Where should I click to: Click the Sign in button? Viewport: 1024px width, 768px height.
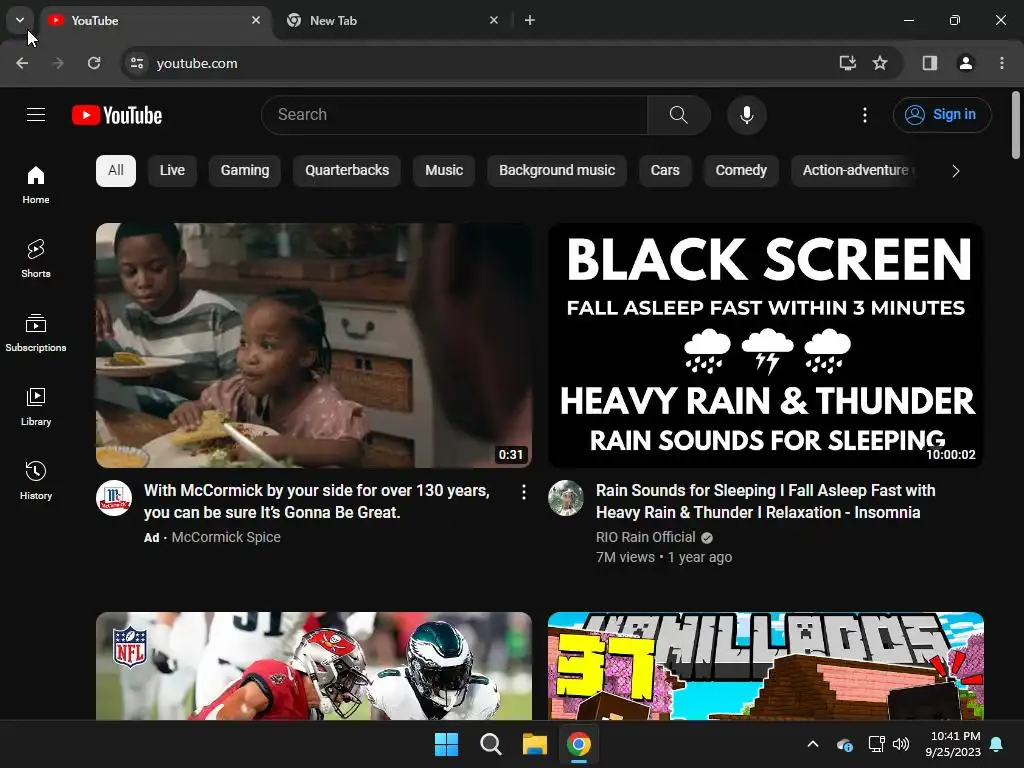942,115
